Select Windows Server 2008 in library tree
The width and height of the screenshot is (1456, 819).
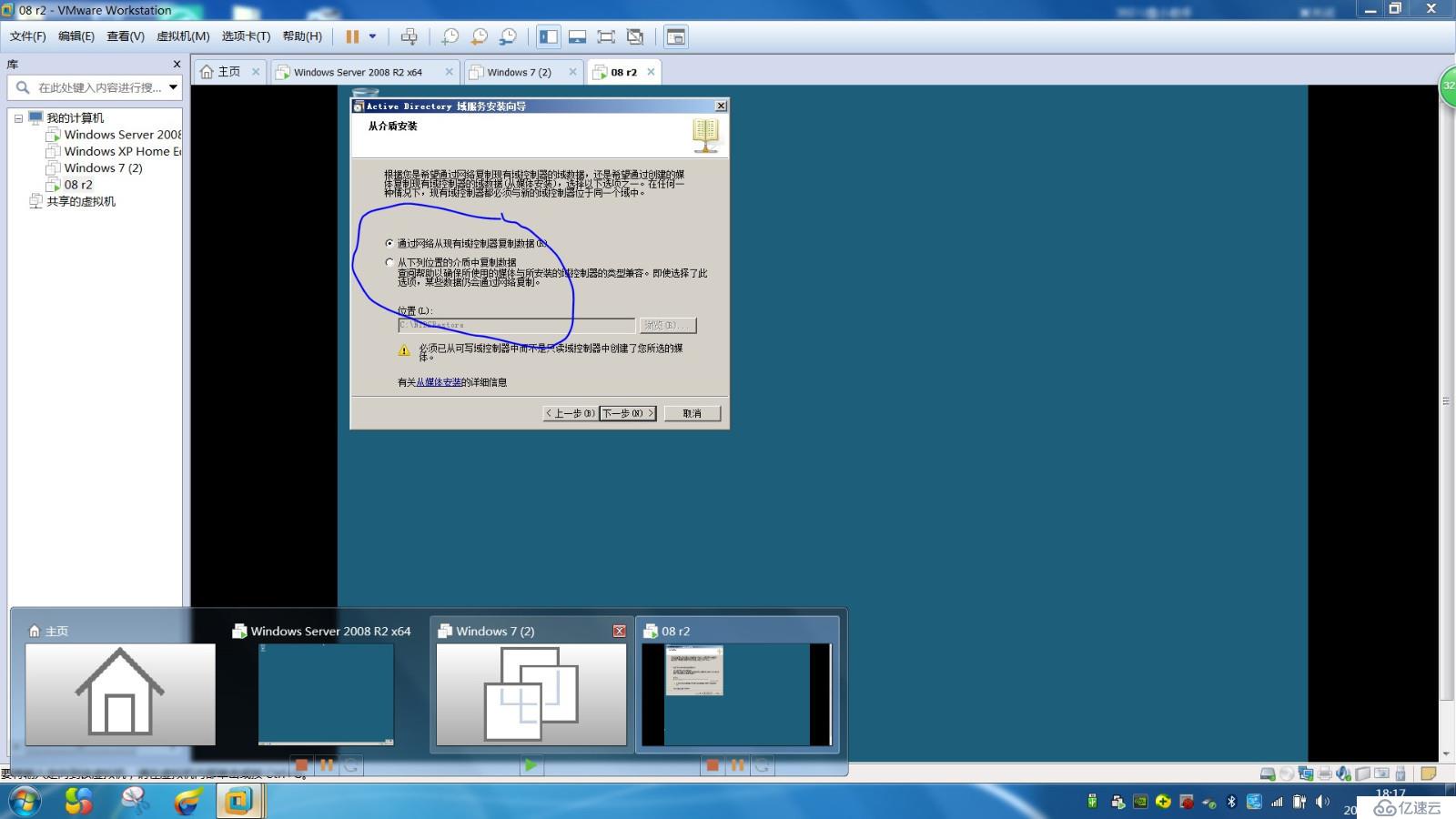pyautogui.click(x=122, y=135)
